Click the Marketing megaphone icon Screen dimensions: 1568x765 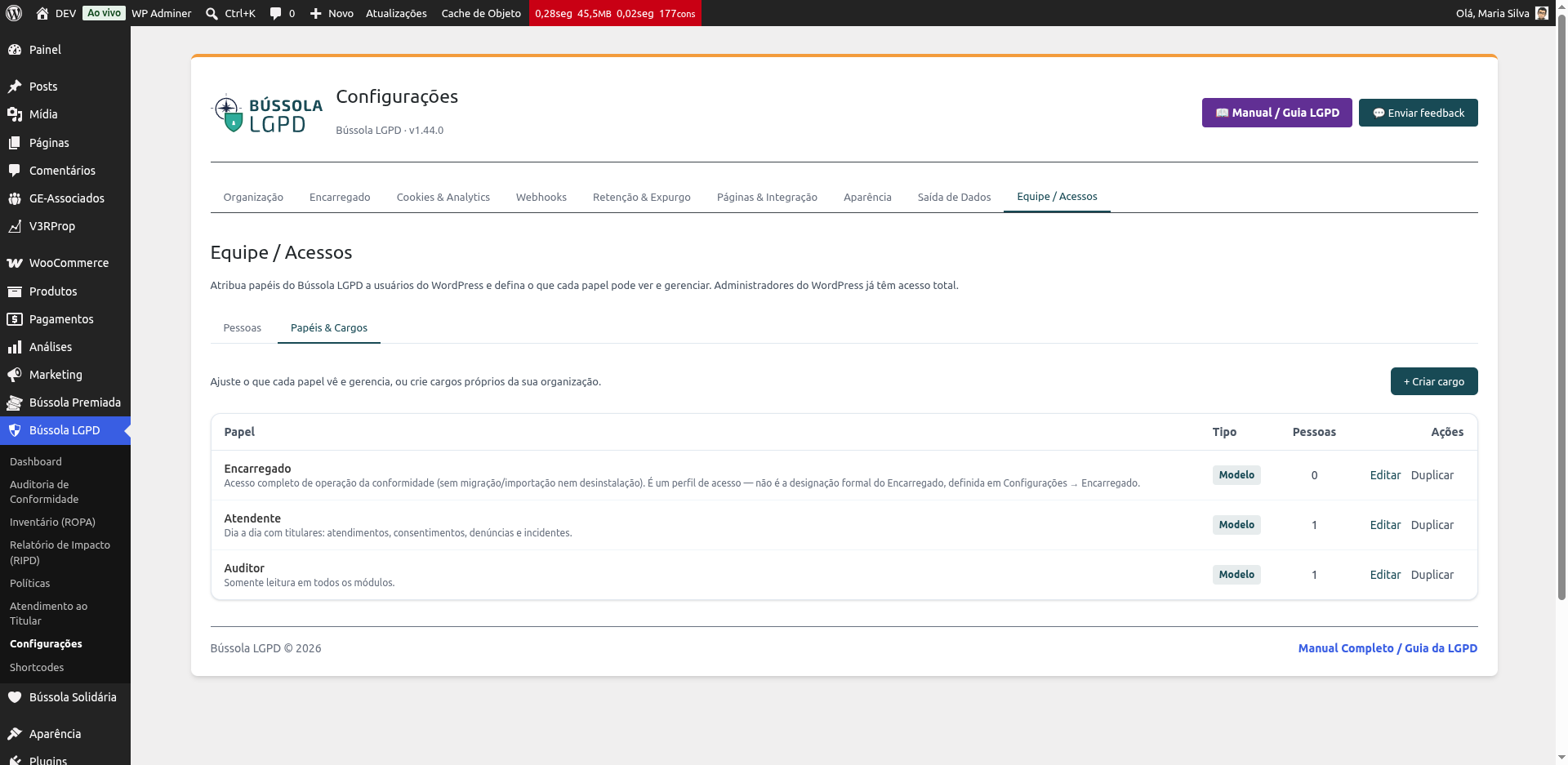point(15,375)
